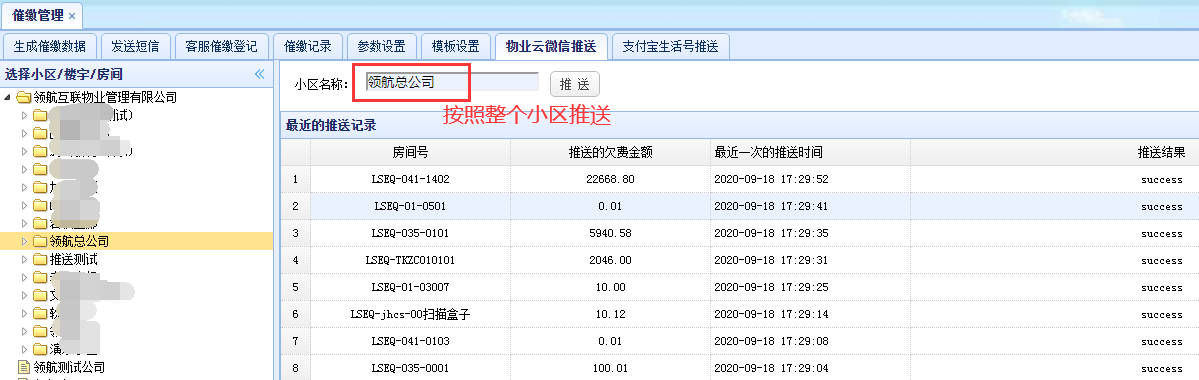
Task: Click timestamp 2020-09-18 17:29:41
Action: coord(772,206)
